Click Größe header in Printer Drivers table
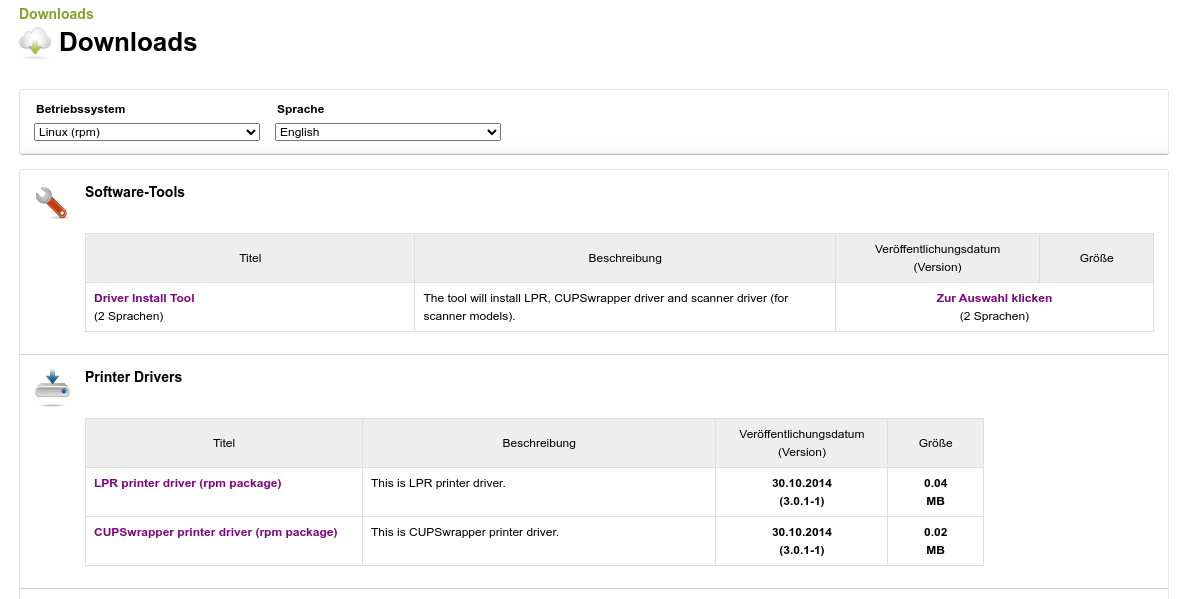 [935, 443]
